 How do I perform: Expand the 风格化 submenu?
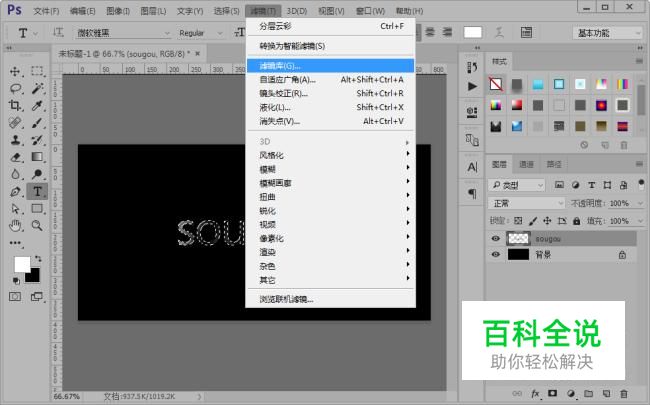(330, 155)
